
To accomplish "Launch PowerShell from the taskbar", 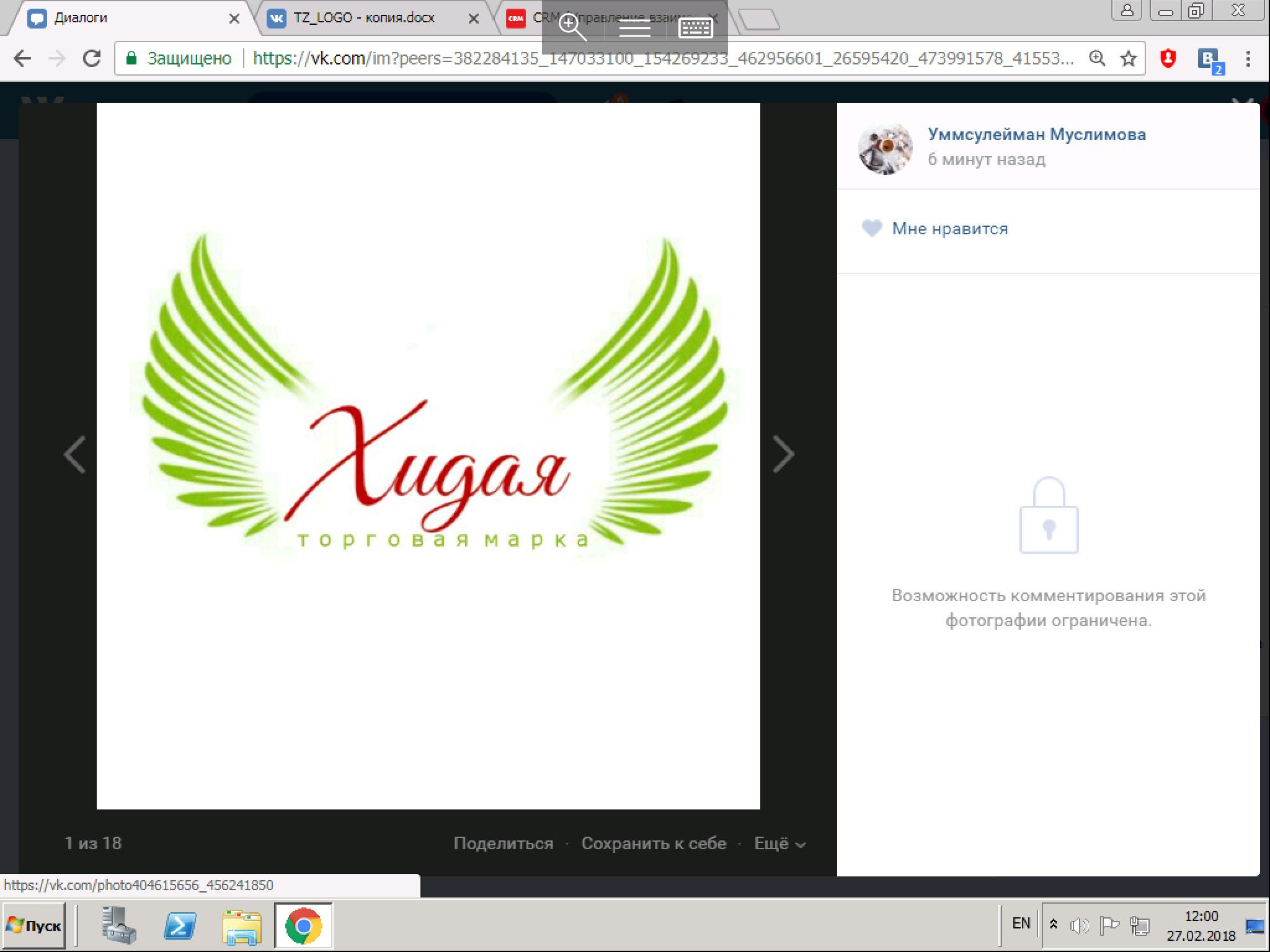I will (x=180, y=926).
